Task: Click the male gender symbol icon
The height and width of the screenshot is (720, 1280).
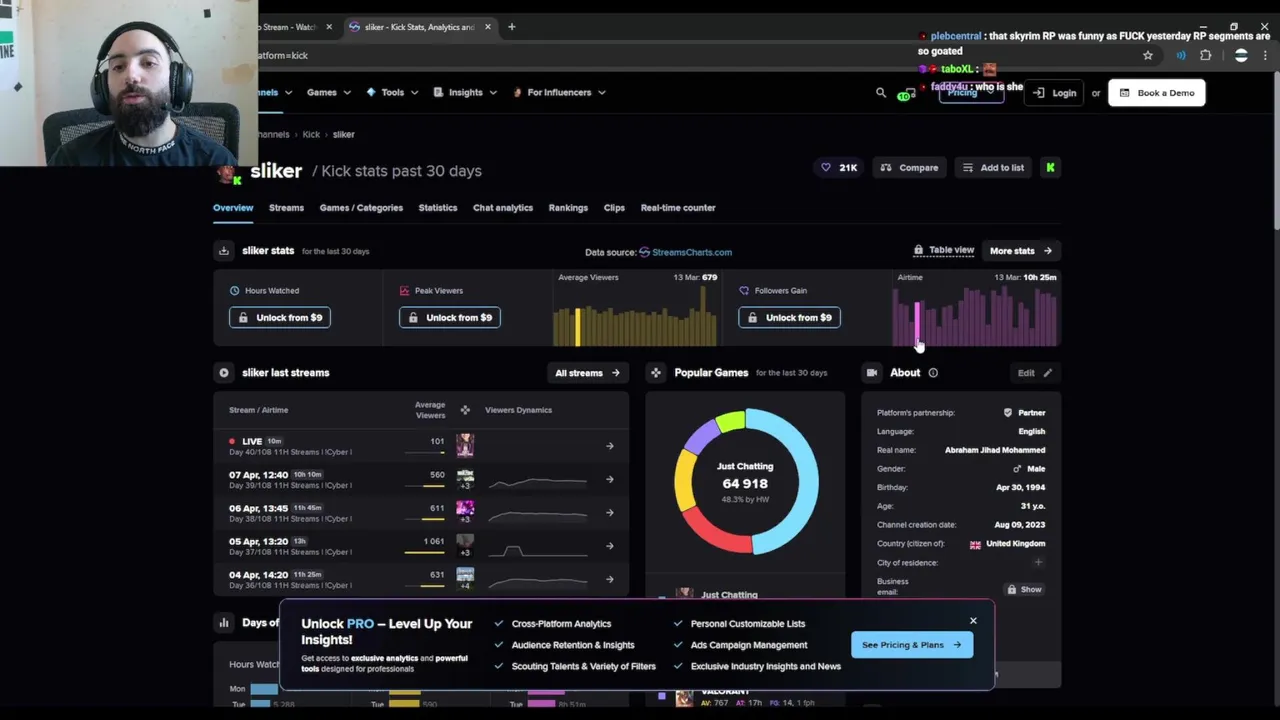Action: [1017, 469]
